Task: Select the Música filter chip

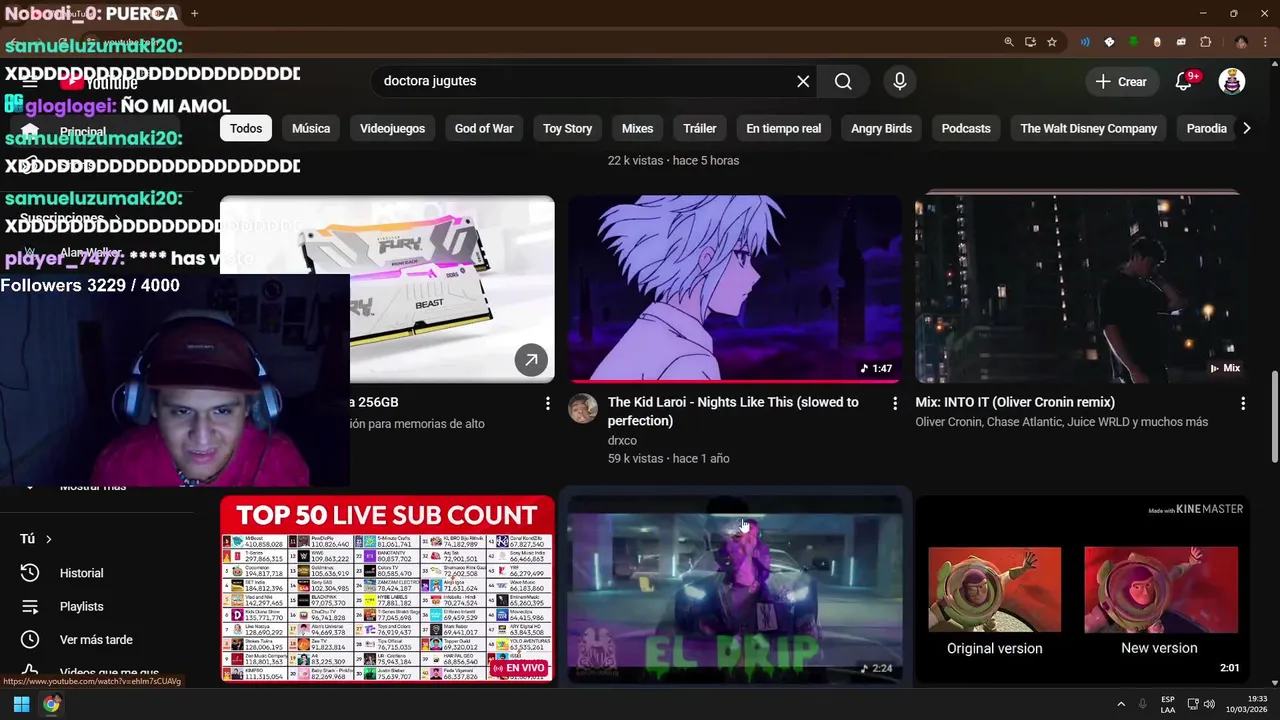Action: tap(311, 128)
